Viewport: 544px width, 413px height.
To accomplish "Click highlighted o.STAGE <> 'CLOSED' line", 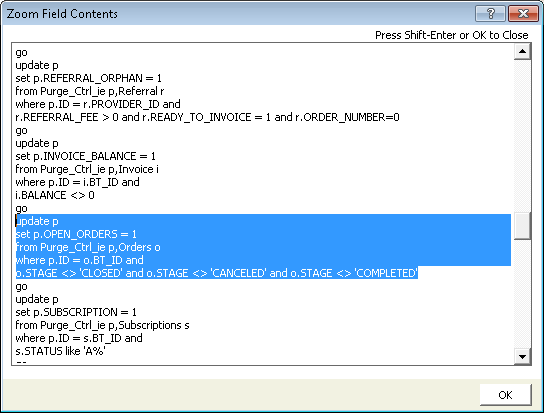I will (216, 273).
